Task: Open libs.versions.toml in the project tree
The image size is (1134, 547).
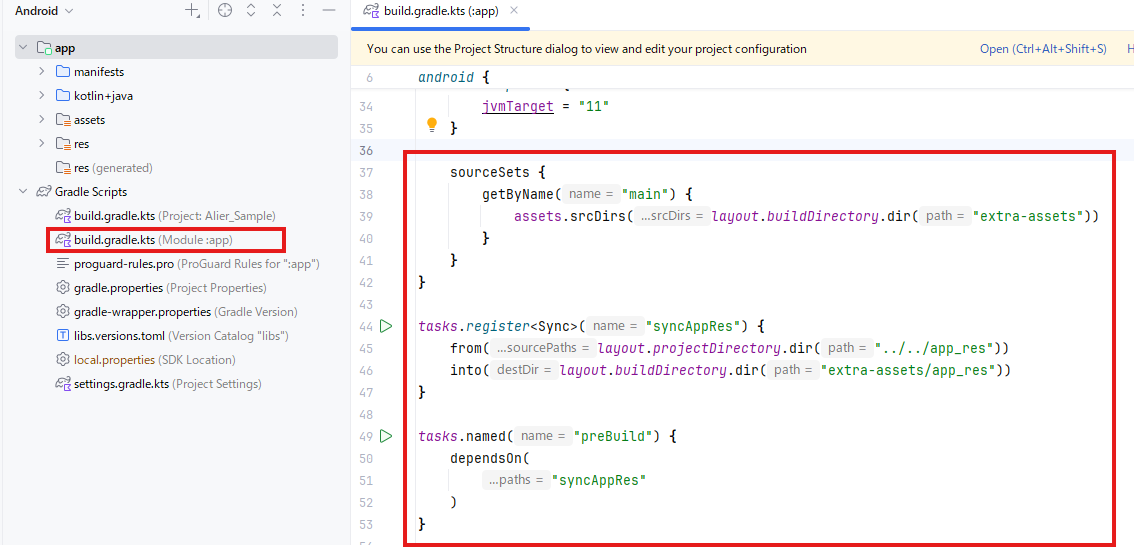Action: pos(120,336)
